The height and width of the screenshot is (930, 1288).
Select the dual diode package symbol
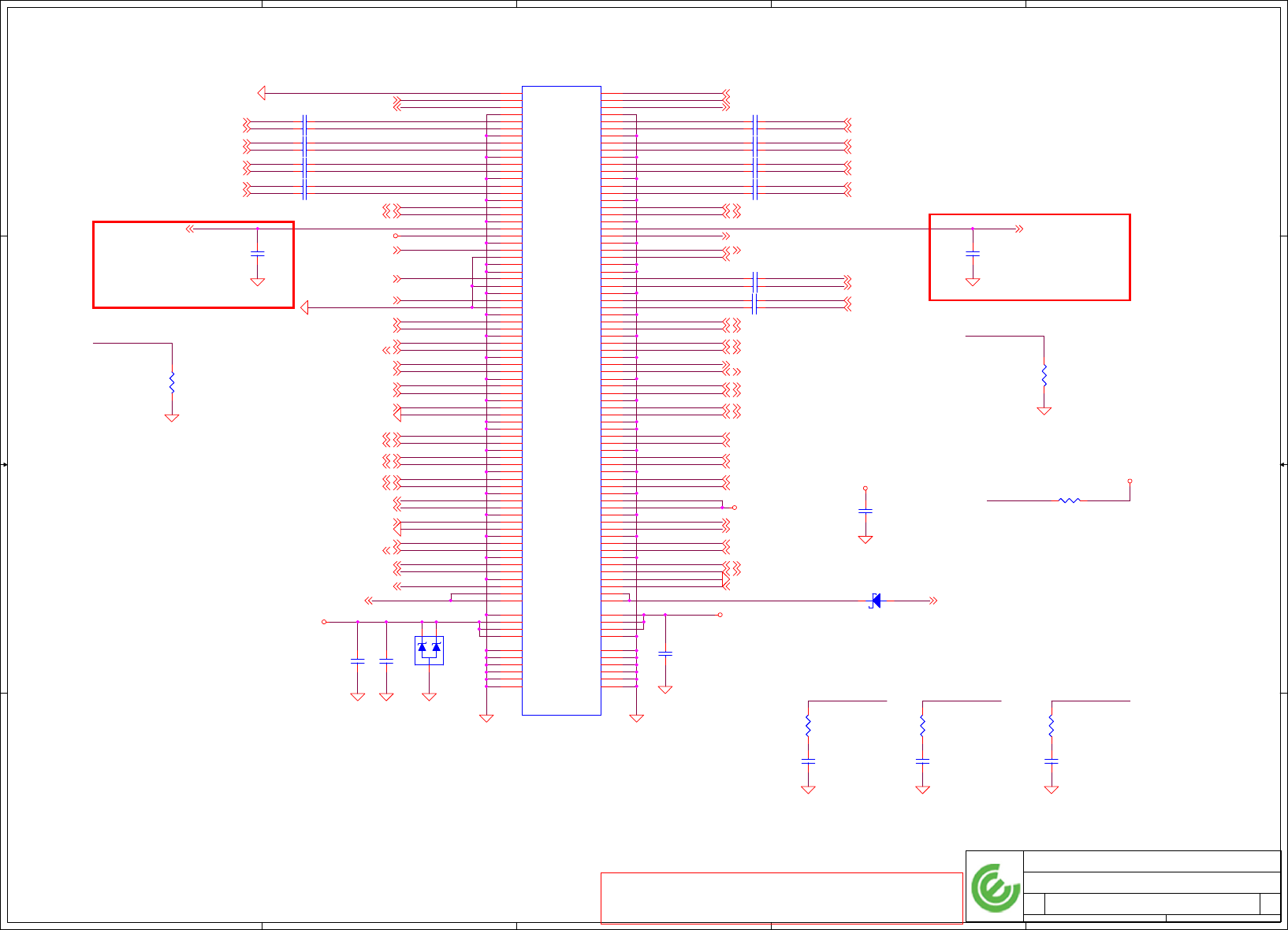tap(429, 650)
